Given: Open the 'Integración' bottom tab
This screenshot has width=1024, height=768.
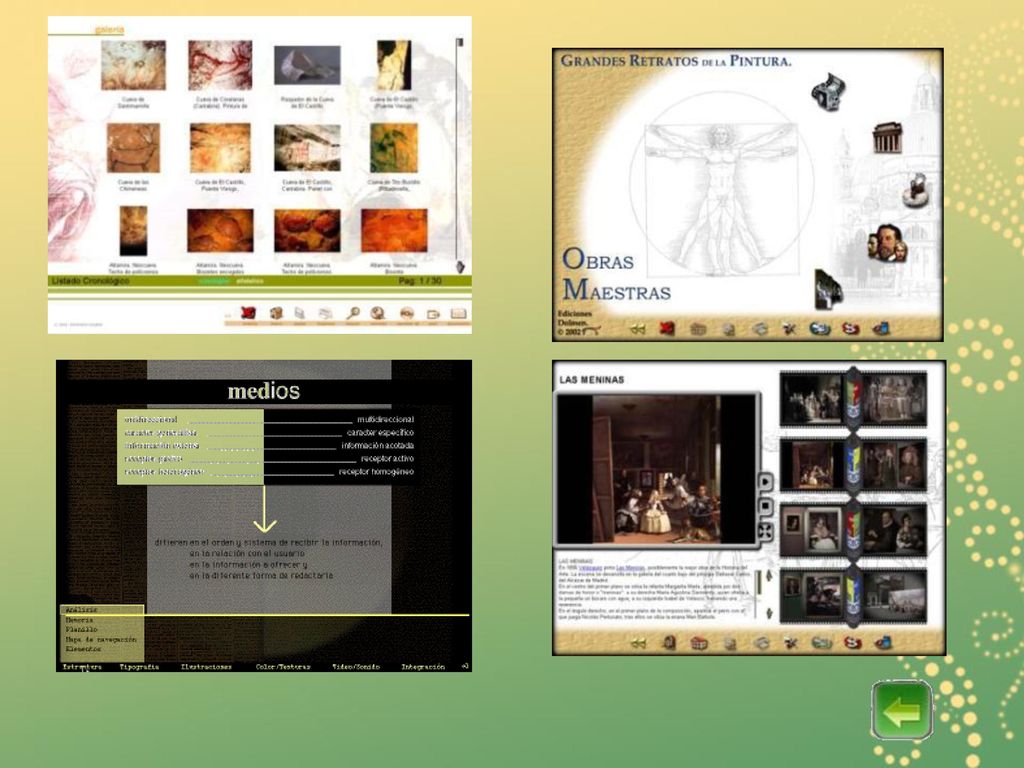Looking at the screenshot, I should click(x=423, y=667).
